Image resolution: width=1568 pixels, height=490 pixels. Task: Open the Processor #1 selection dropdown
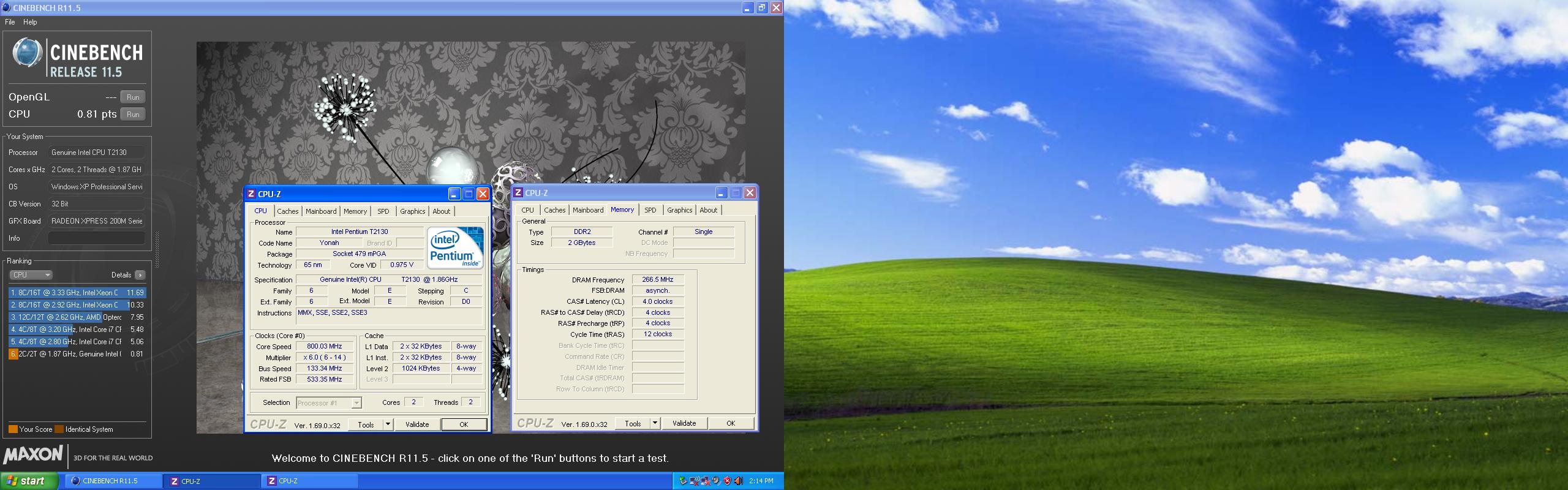coord(329,402)
